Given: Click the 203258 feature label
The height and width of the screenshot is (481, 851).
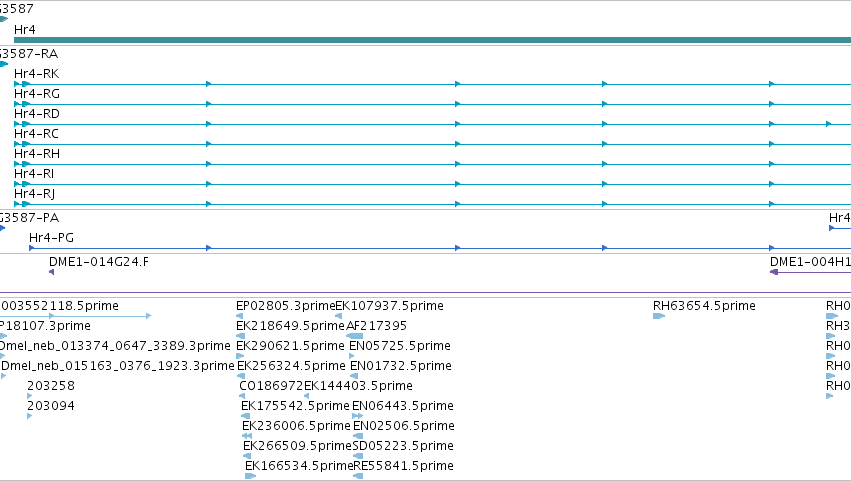Looking at the screenshot, I should click(x=51, y=387).
